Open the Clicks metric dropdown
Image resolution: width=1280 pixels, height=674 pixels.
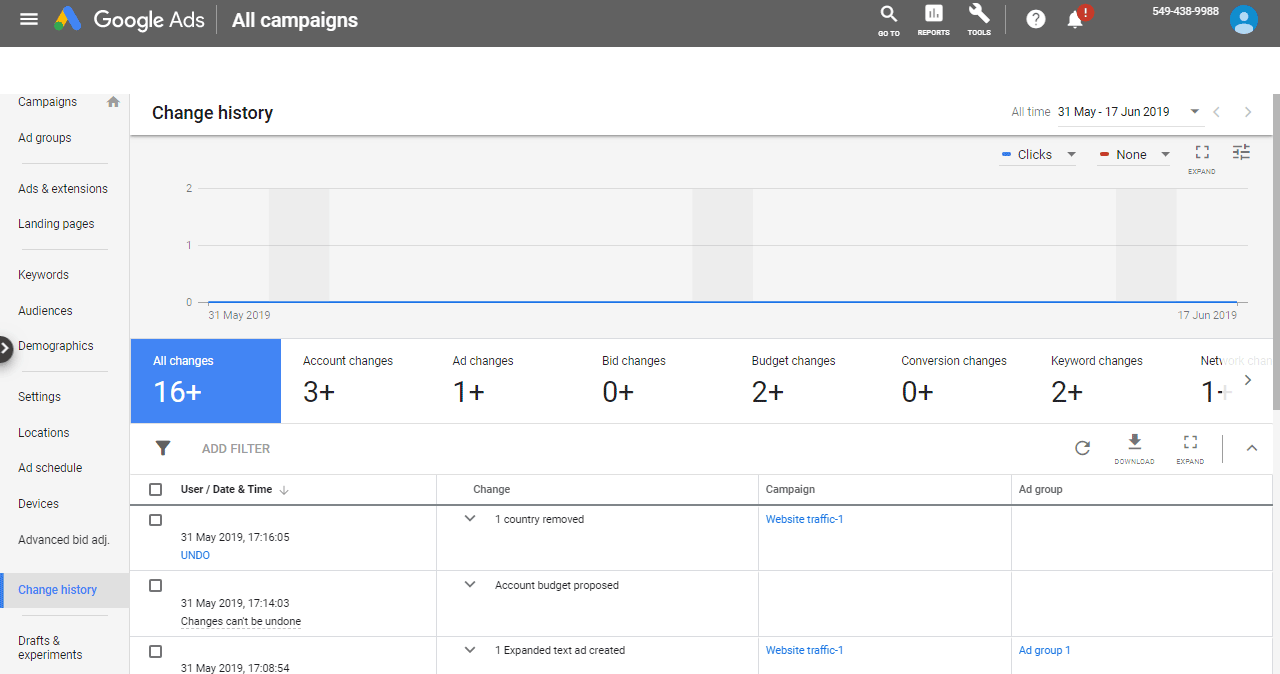(x=1038, y=155)
